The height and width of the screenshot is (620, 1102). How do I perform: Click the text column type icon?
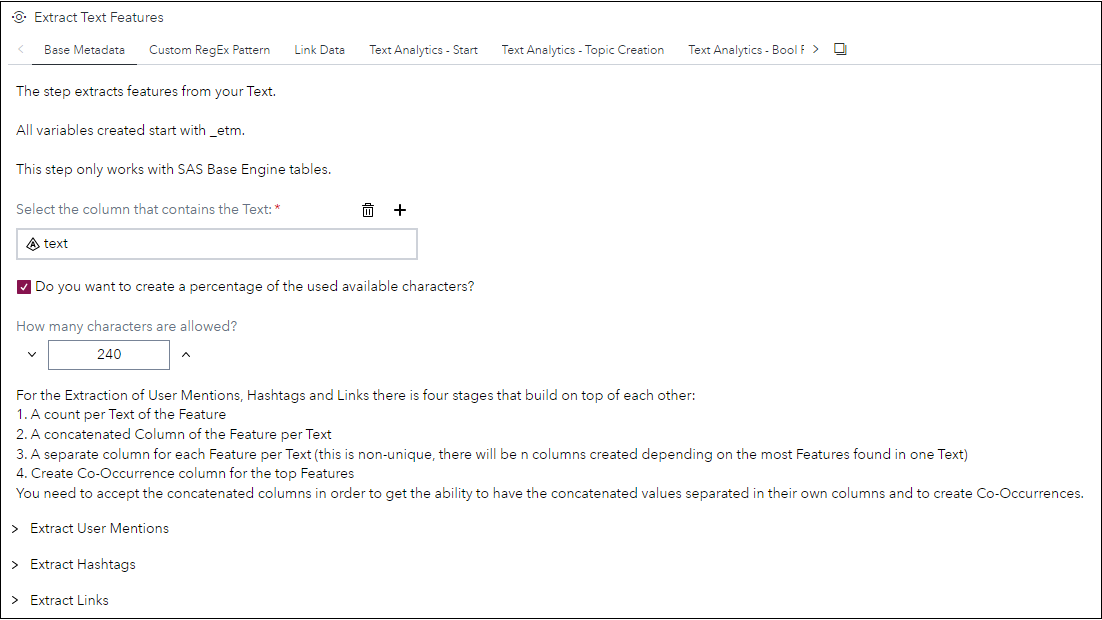pyautogui.click(x=32, y=244)
